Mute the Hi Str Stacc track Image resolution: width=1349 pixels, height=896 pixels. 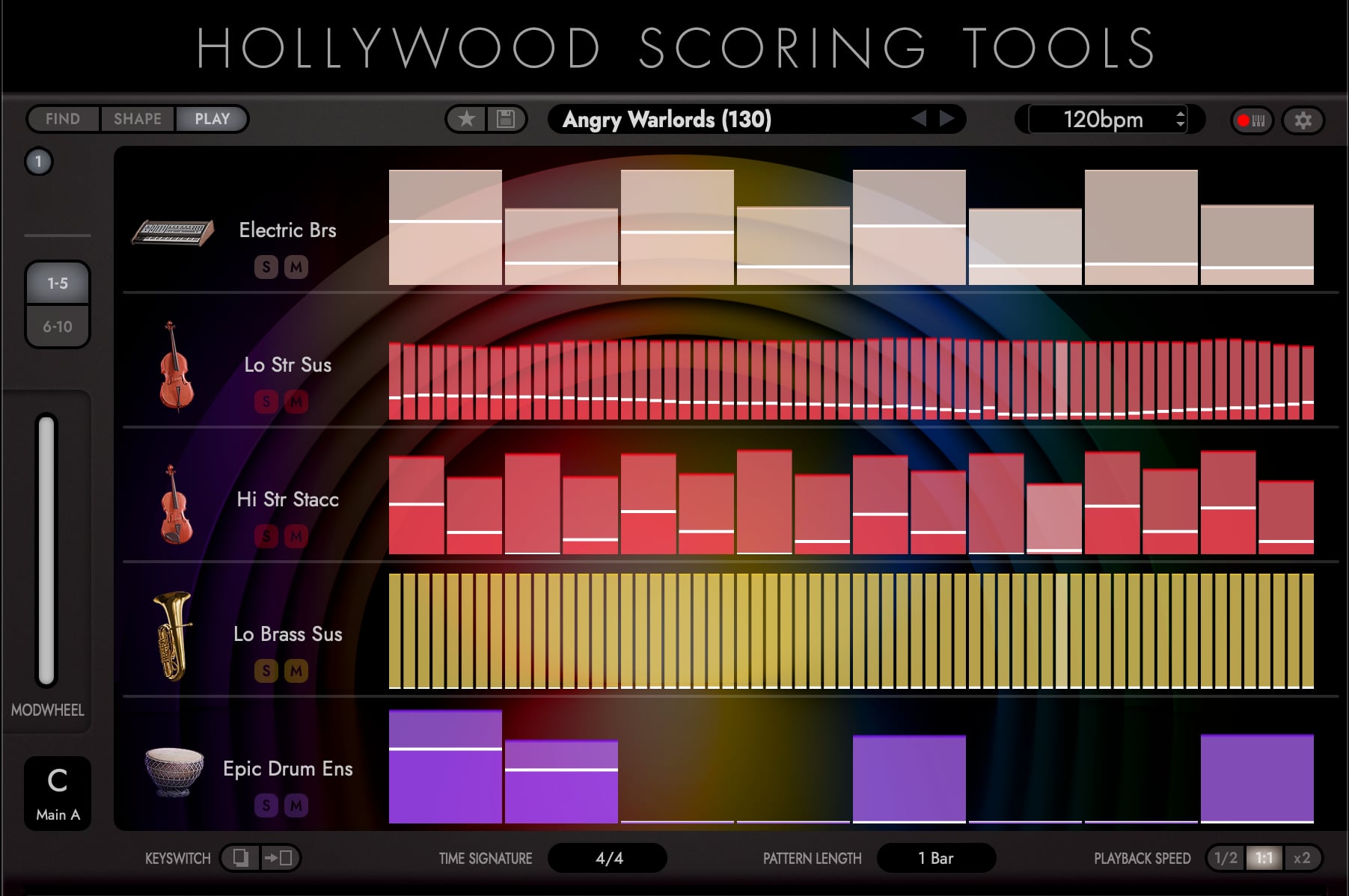296,536
